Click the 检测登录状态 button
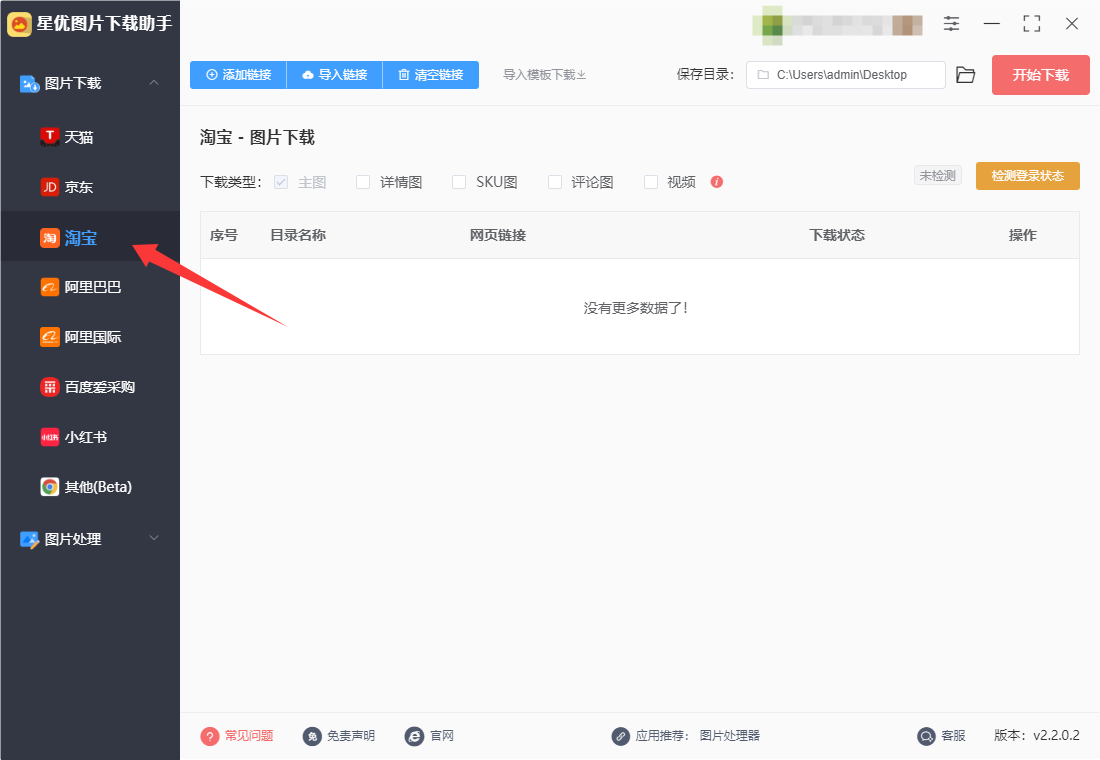The width and height of the screenshot is (1100, 760). pos(1028,176)
